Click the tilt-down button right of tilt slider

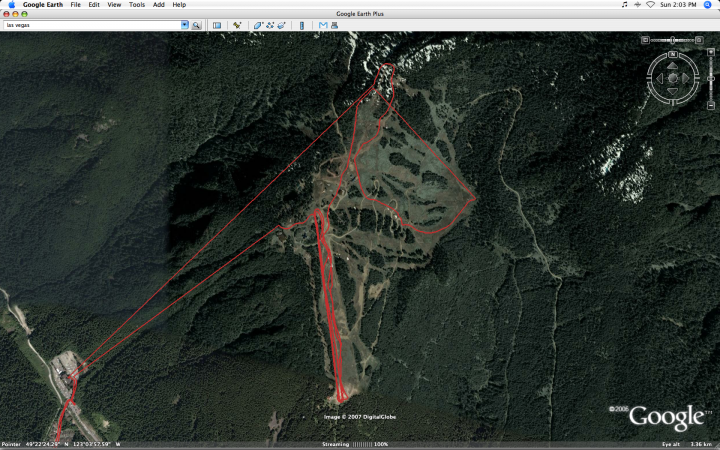tap(699, 40)
